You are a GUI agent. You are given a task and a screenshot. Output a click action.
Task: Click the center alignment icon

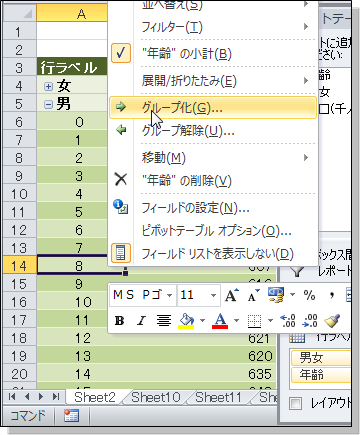[164, 320]
